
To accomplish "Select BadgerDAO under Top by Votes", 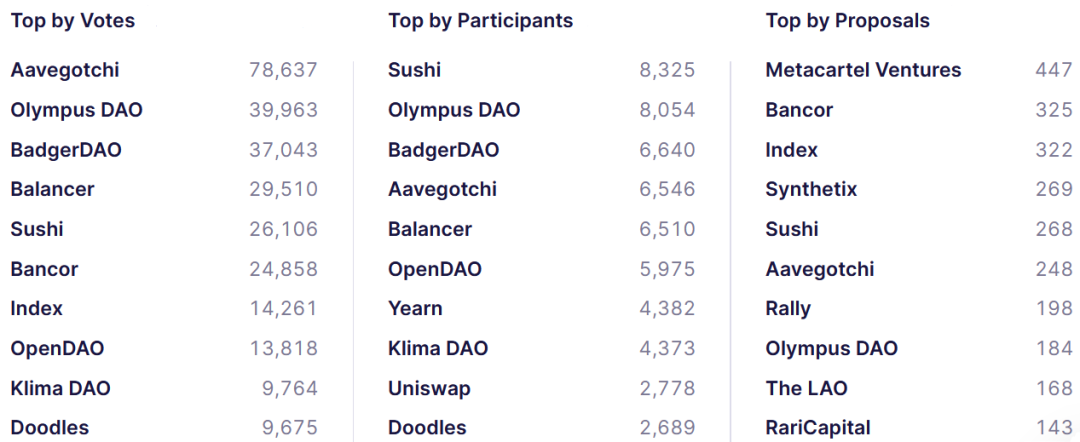I will (x=66, y=150).
